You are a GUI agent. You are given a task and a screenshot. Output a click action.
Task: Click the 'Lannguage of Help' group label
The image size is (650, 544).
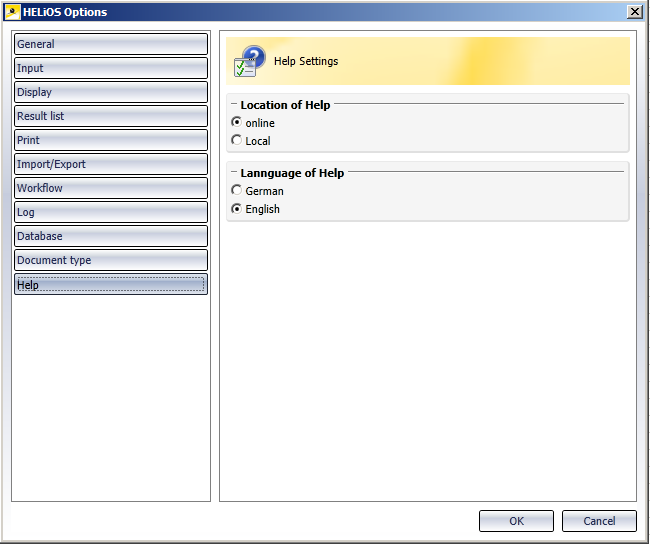point(292,173)
